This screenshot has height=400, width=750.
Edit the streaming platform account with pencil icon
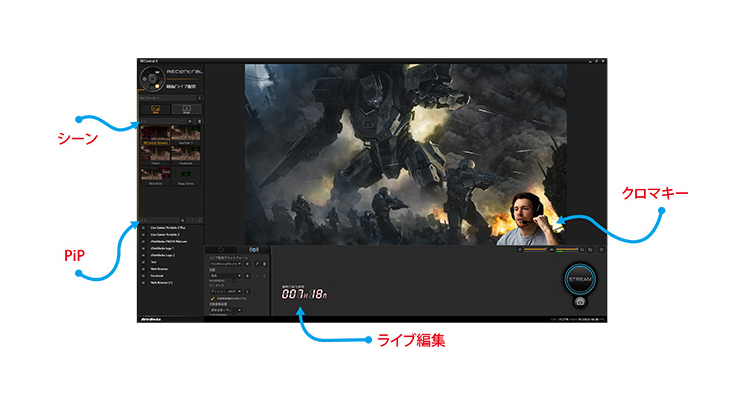(257, 264)
